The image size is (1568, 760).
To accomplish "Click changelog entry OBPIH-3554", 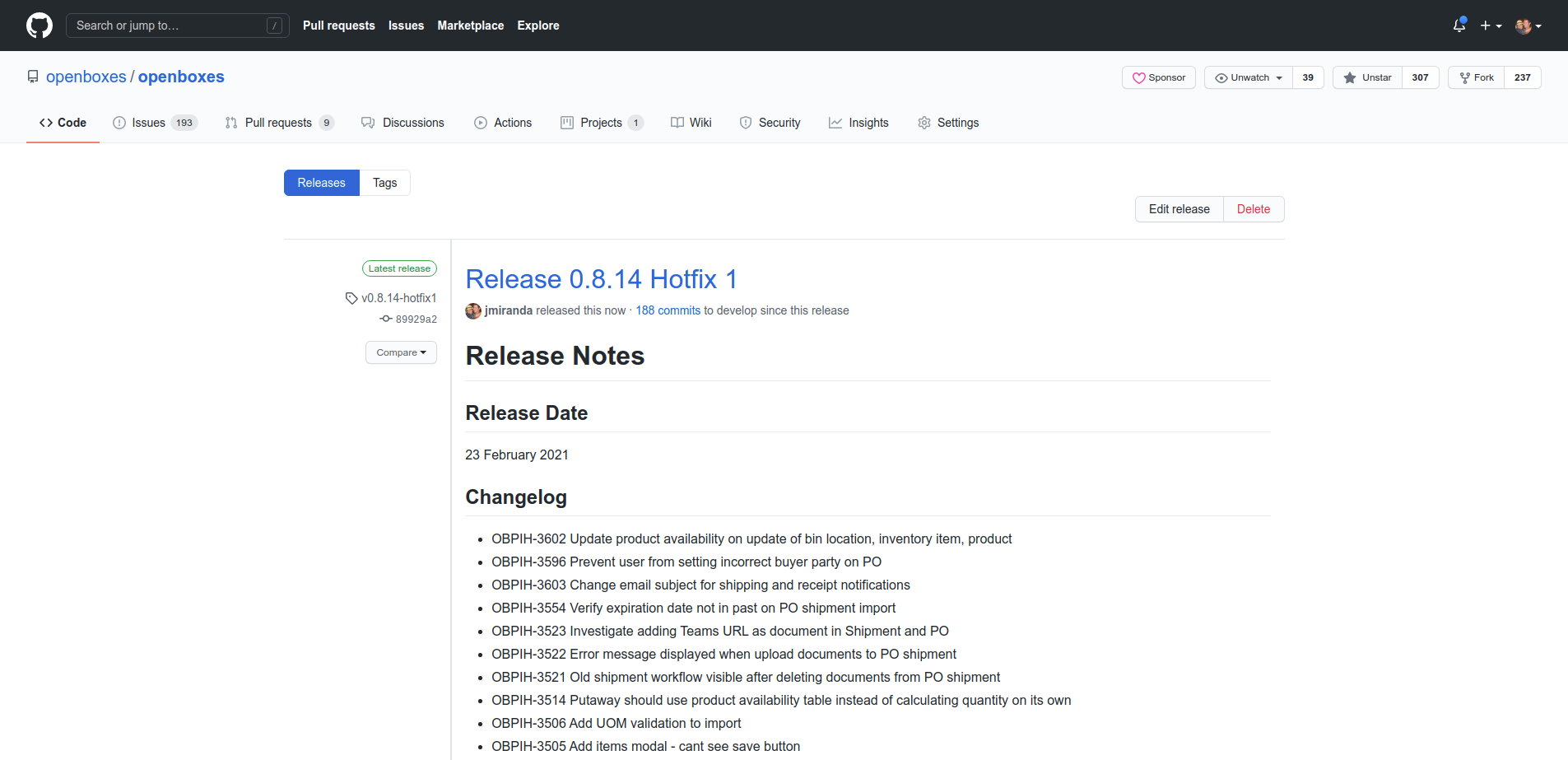I will coord(694,608).
